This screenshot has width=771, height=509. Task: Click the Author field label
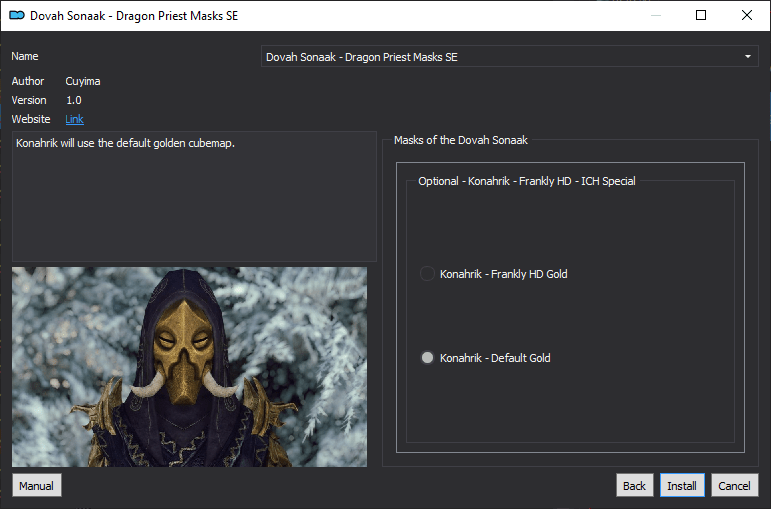pos(28,81)
